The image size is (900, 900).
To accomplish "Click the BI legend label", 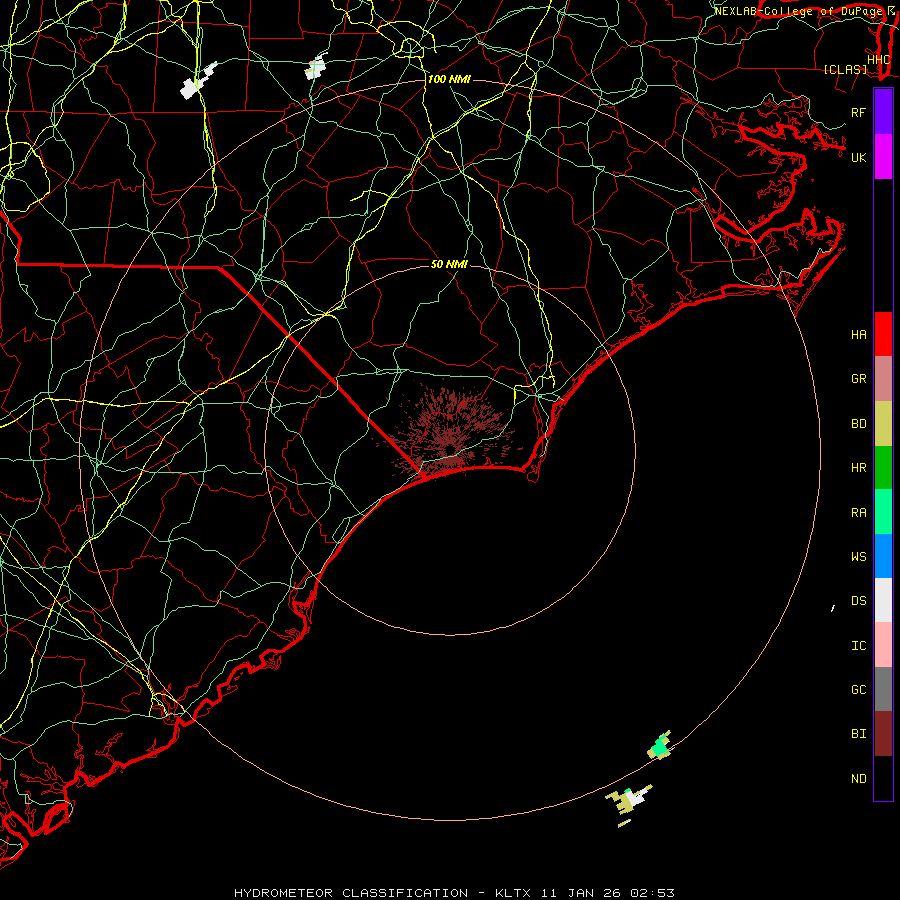I will point(858,734).
